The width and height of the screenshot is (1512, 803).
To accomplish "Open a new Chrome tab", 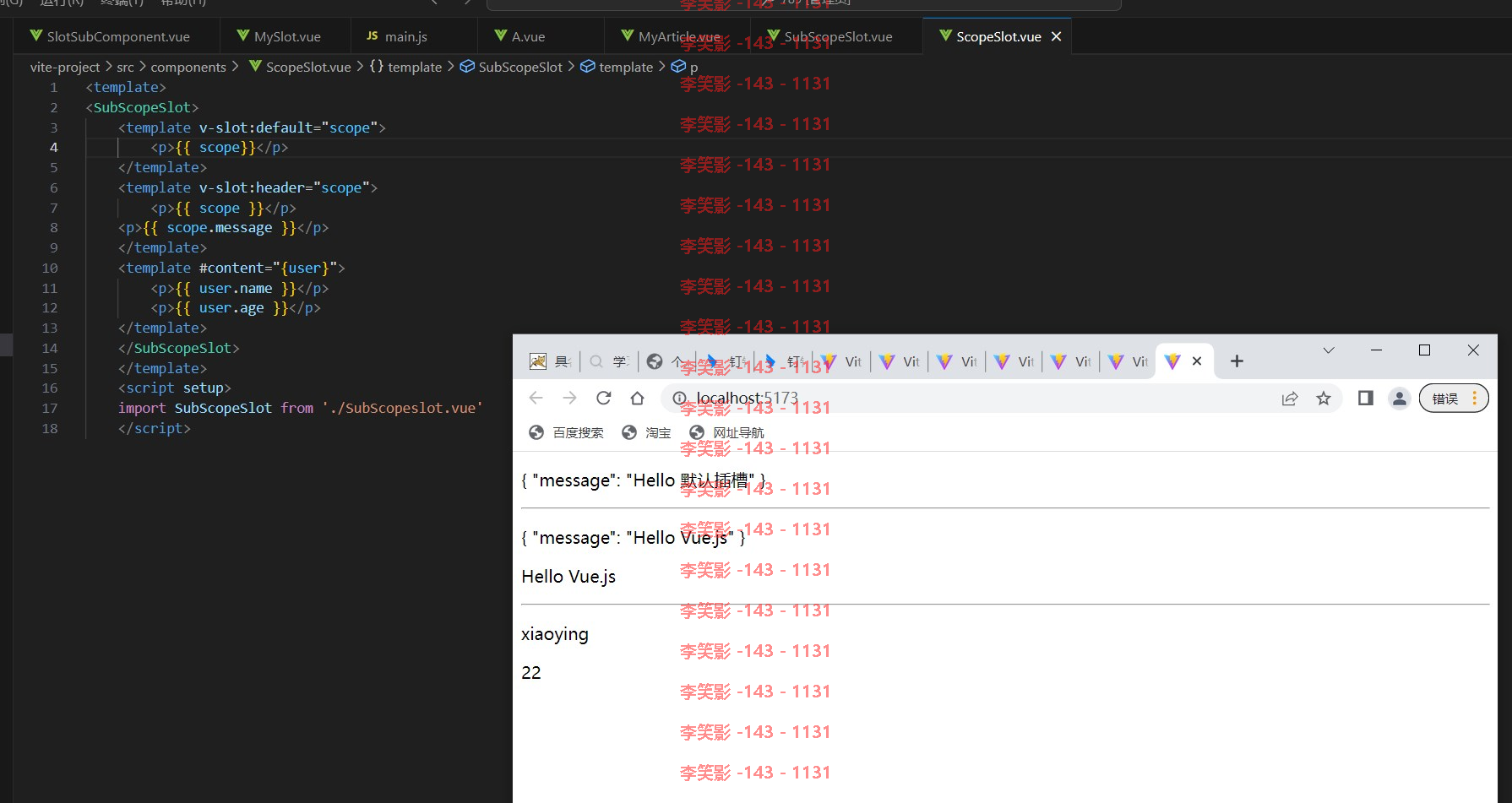I will tap(1237, 361).
